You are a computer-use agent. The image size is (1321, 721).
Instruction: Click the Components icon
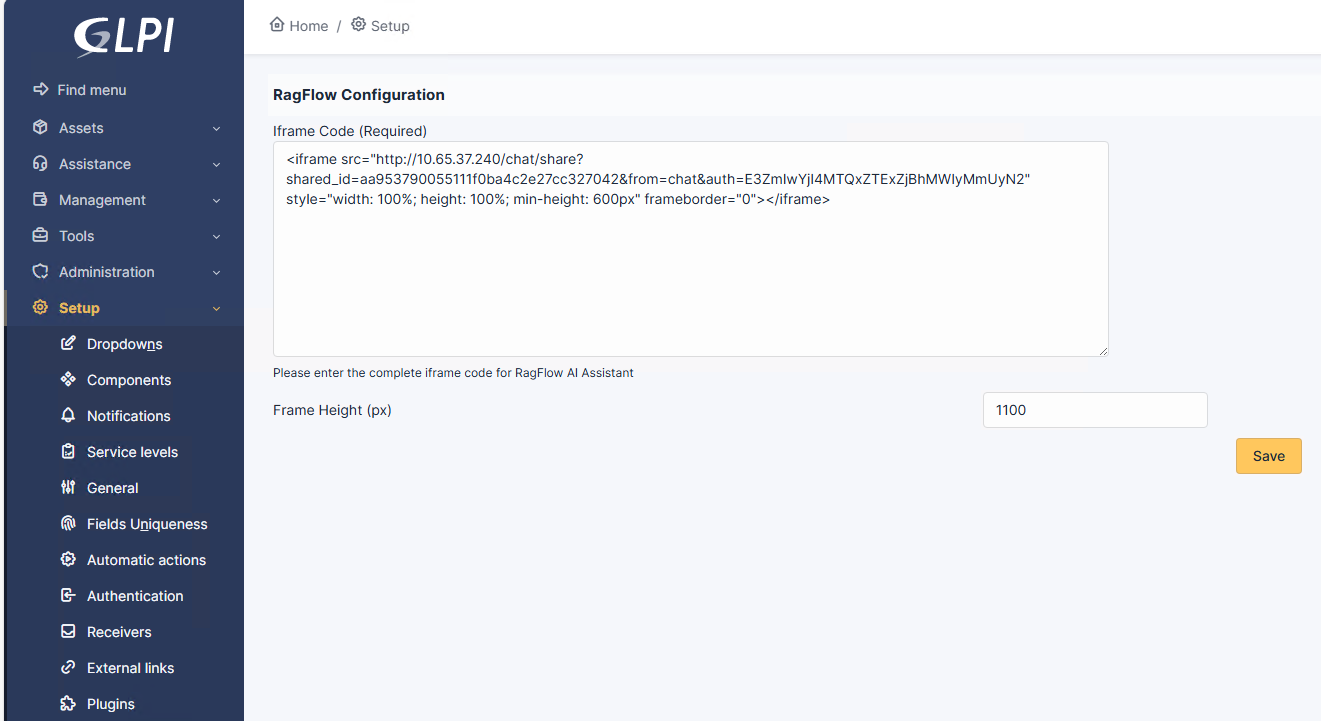tap(68, 380)
